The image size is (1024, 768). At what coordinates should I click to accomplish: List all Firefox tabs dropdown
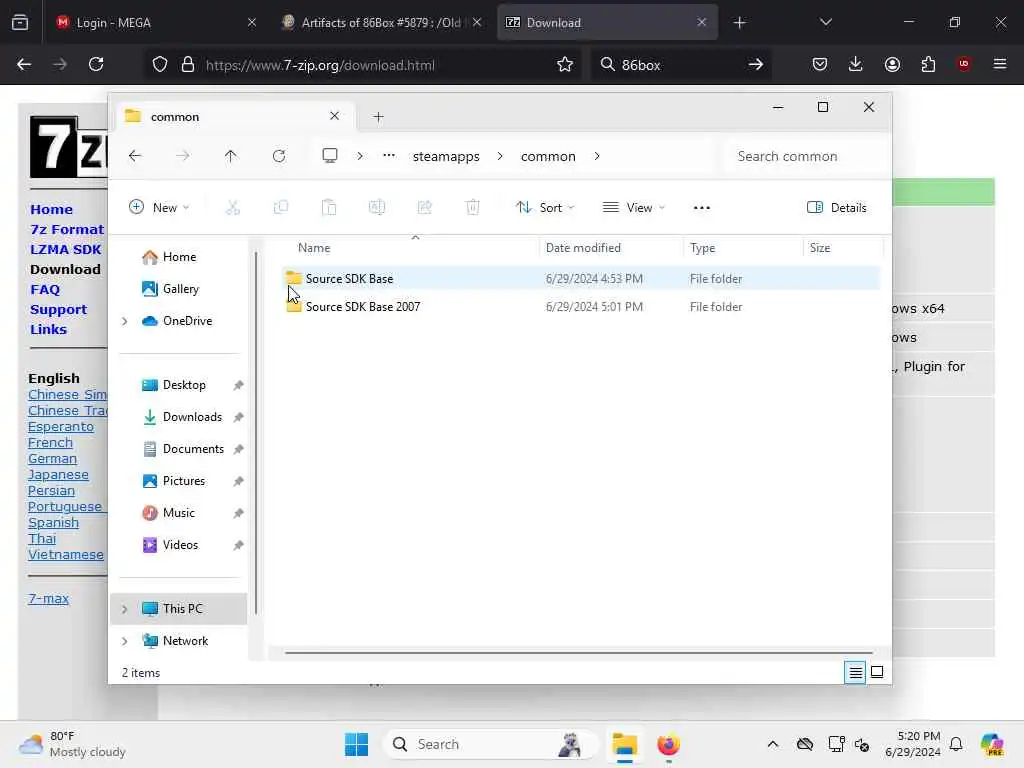point(825,22)
